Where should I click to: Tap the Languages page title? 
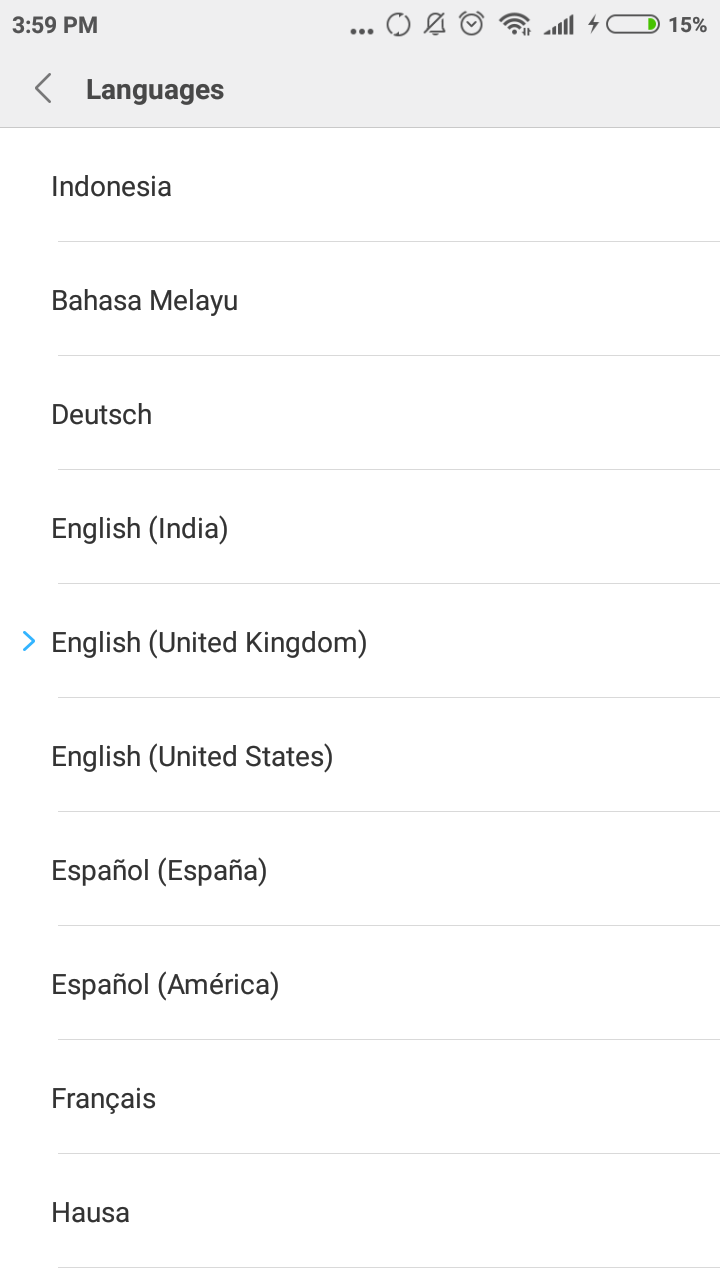coord(154,90)
